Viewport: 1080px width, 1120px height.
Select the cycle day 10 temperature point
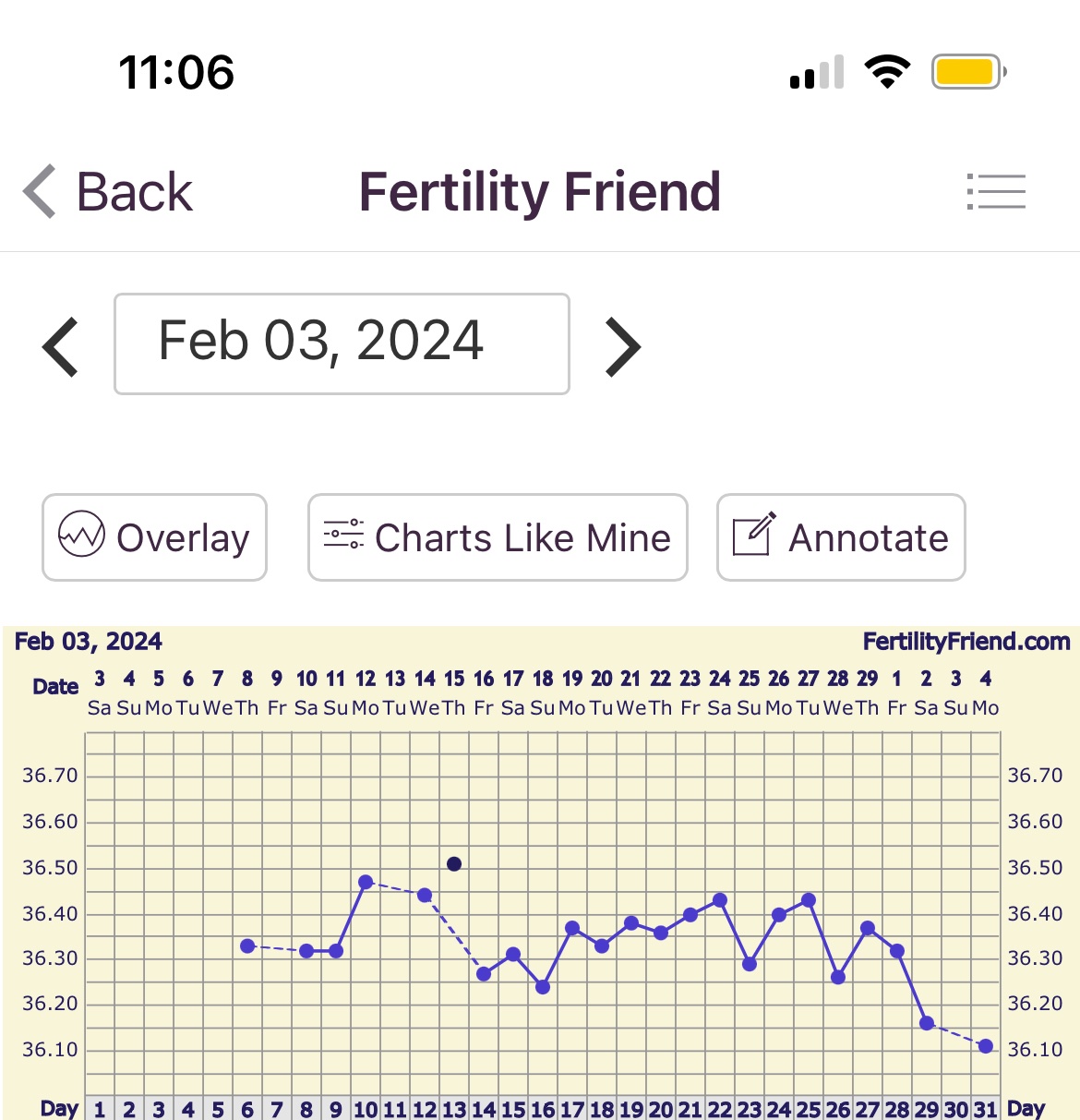point(366,883)
